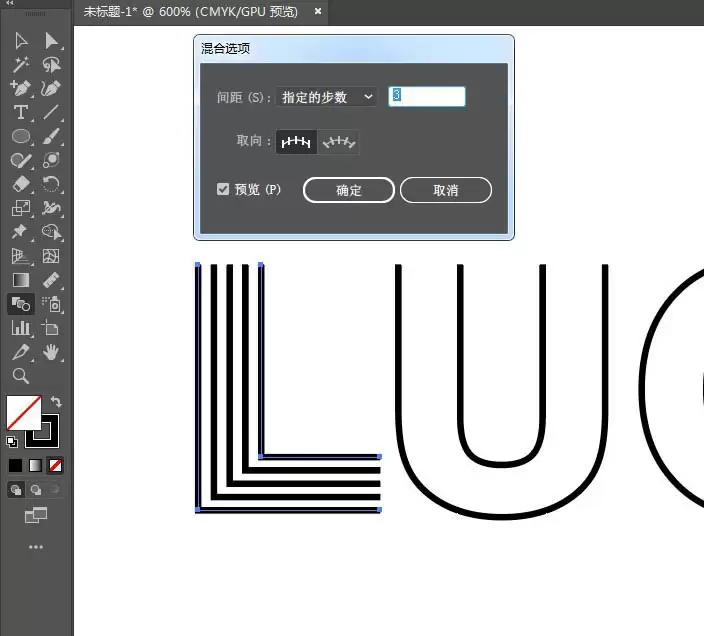Image resolution: width=704 pixels, height=636 pixels.
Task: Select align-to-path orientation option
Action: tap(339, 142)
